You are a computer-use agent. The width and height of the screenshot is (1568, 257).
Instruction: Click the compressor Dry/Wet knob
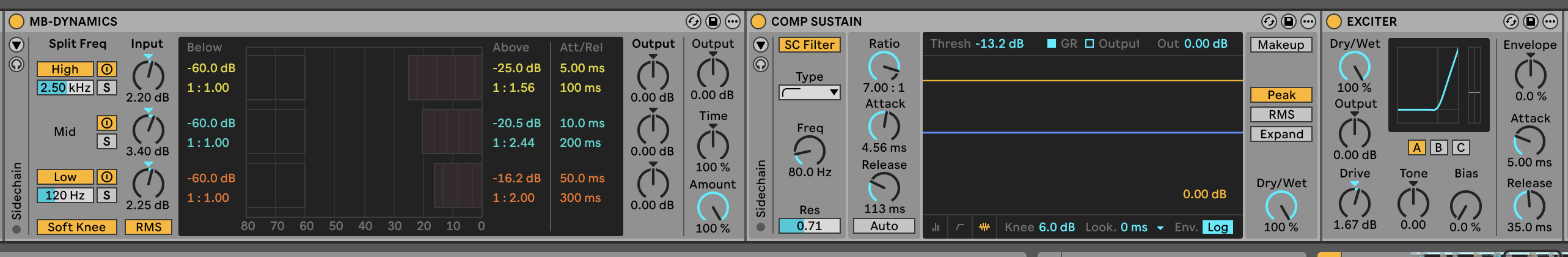point(1281,206)
